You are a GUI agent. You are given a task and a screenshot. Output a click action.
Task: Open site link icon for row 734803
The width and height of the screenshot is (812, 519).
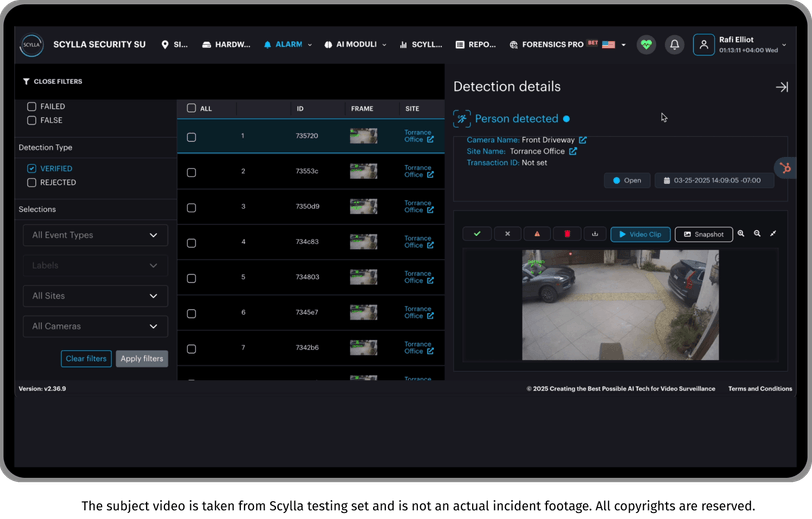[430, 280]
